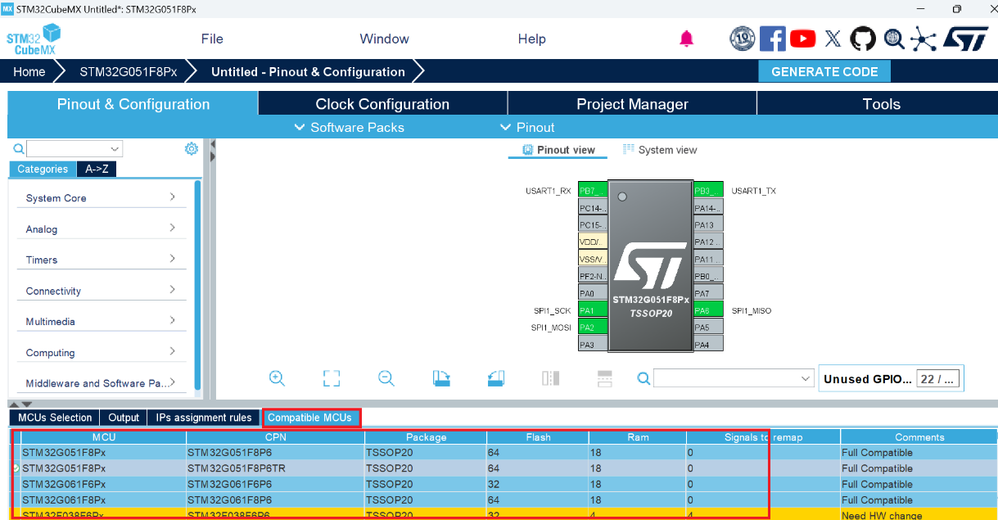
Task: Open the Help menu
Action: (531, 39)
